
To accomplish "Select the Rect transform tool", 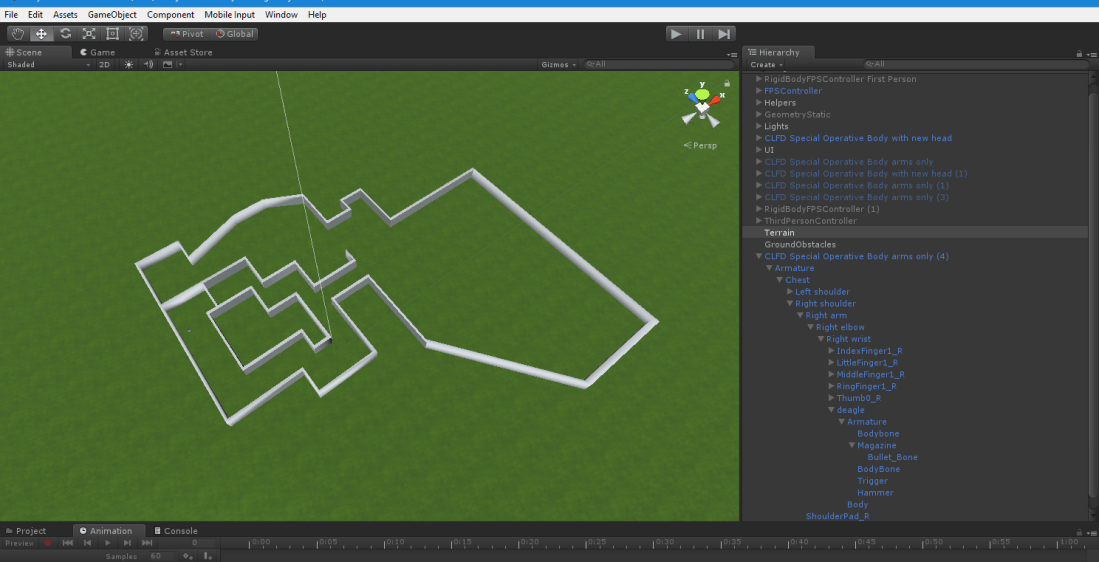I will click(113, 34).
